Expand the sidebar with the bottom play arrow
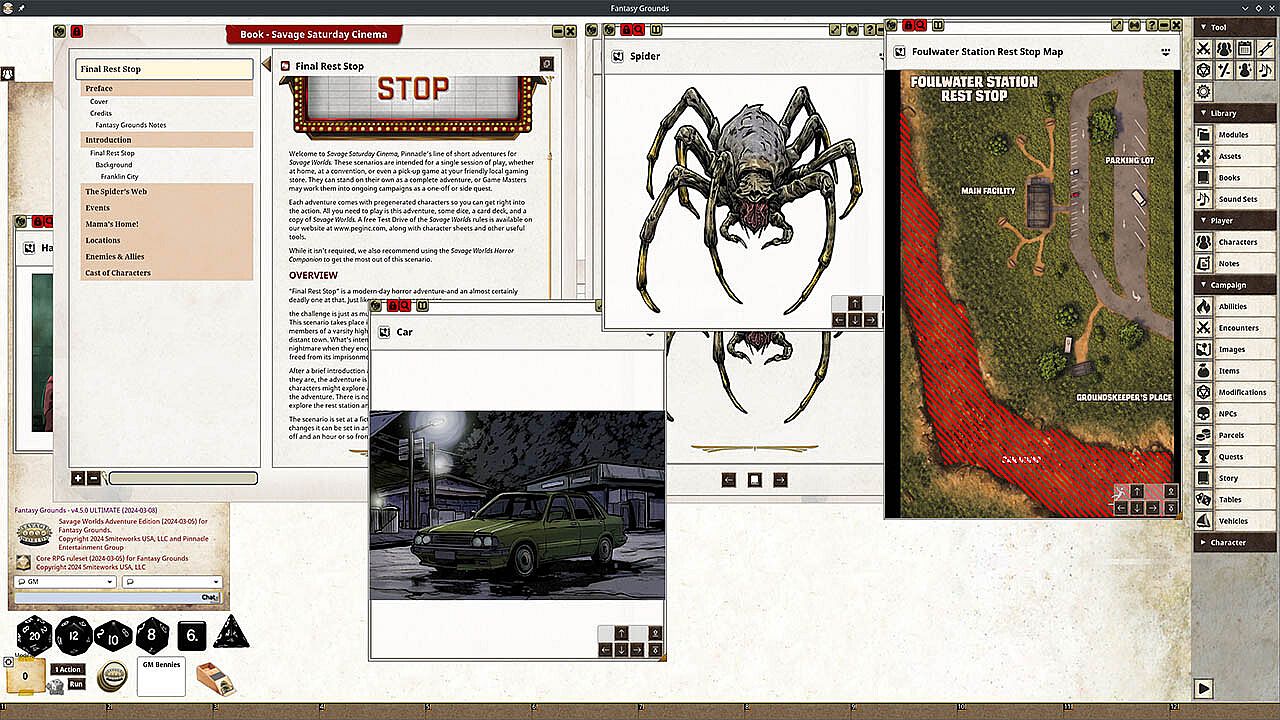1280x720 pixels. click(1204, 688)
